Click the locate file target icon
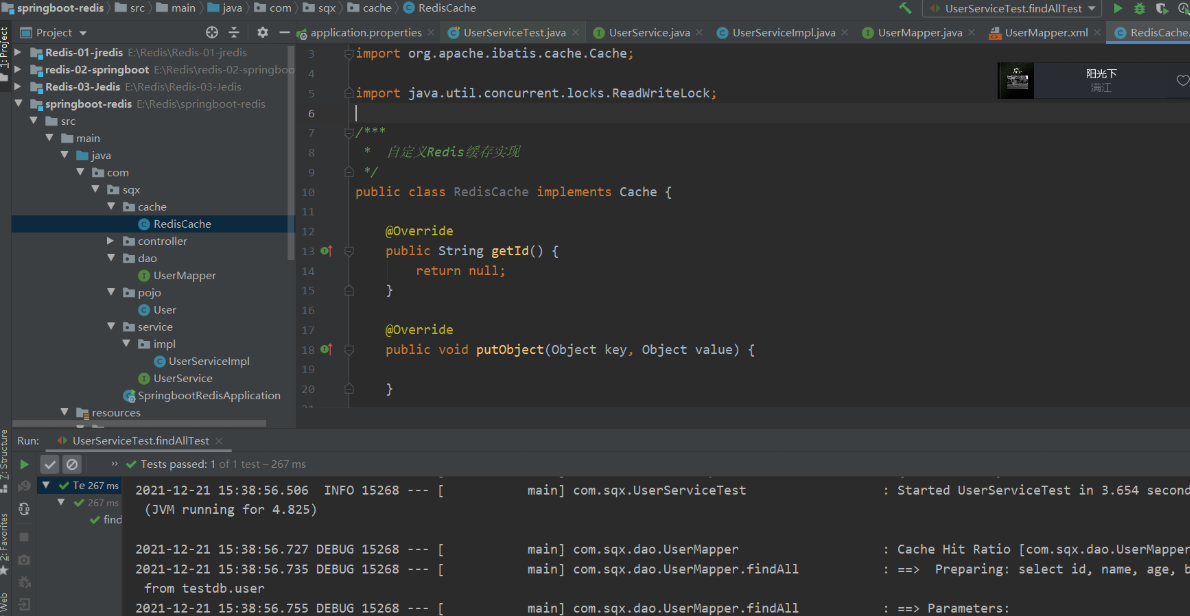1190x616 pixels. pos(212,33)
